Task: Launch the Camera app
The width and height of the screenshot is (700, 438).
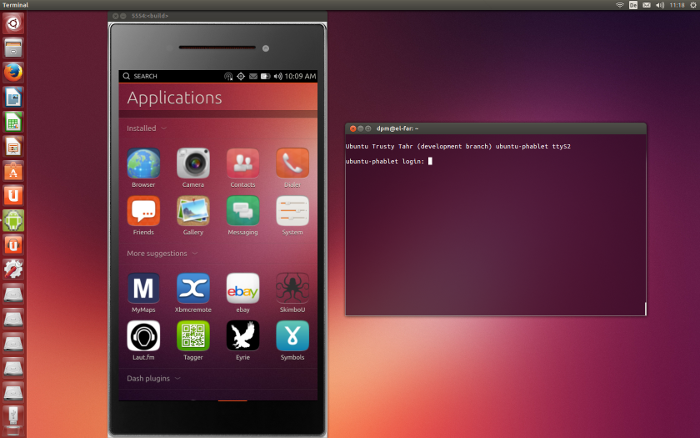Action: coord(193,163)
